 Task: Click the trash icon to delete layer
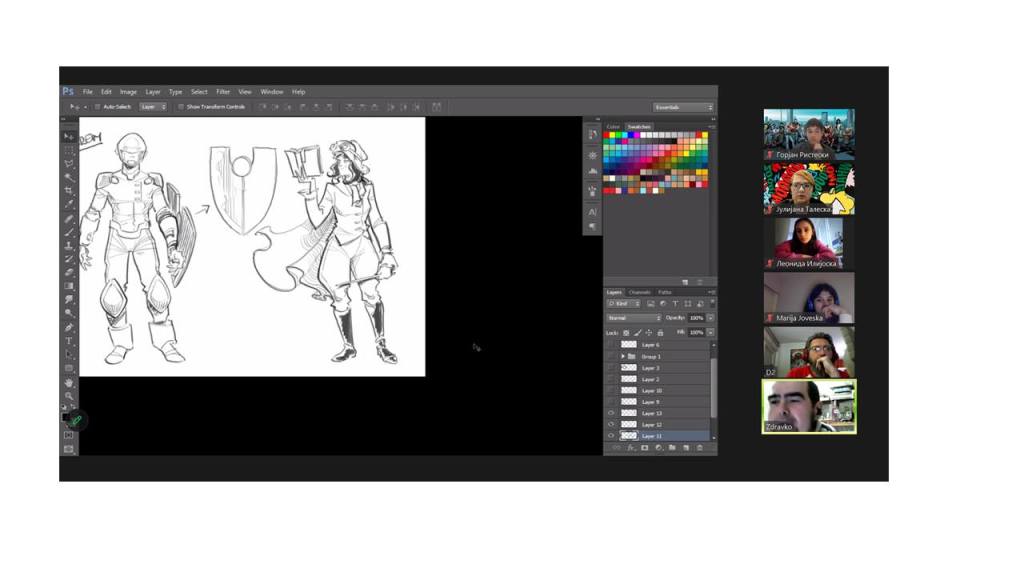click(x=700, y=448)
